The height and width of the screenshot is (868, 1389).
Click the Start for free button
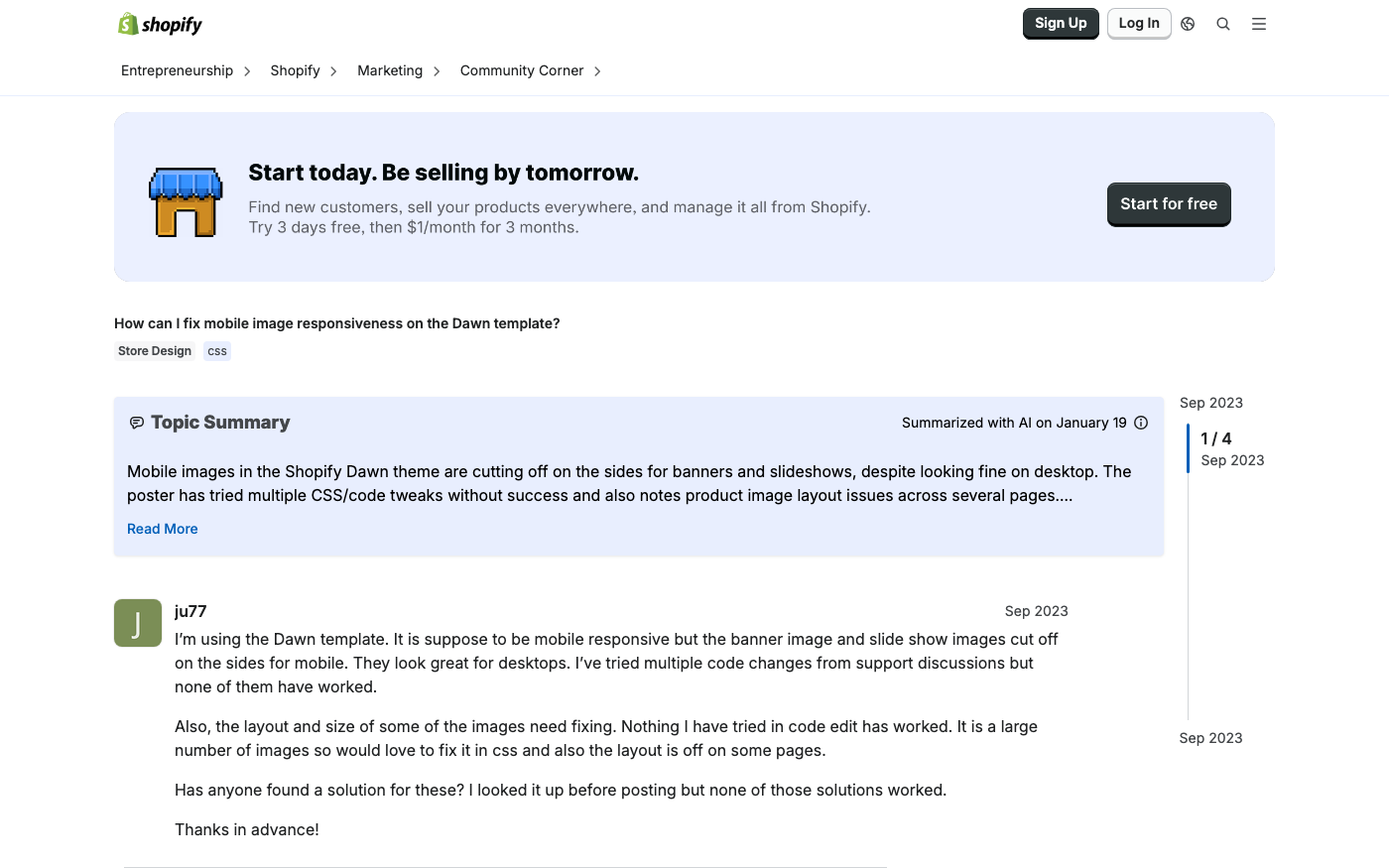tap(1169, 204)
